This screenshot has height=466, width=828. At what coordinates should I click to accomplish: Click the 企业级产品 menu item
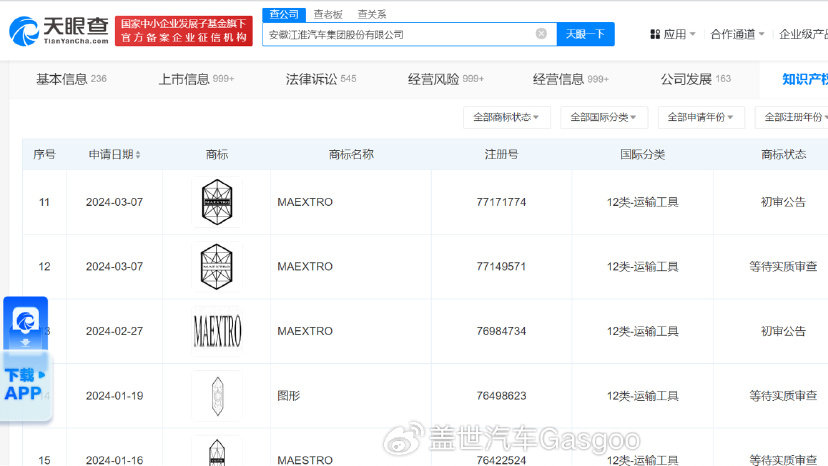[803, 34]
